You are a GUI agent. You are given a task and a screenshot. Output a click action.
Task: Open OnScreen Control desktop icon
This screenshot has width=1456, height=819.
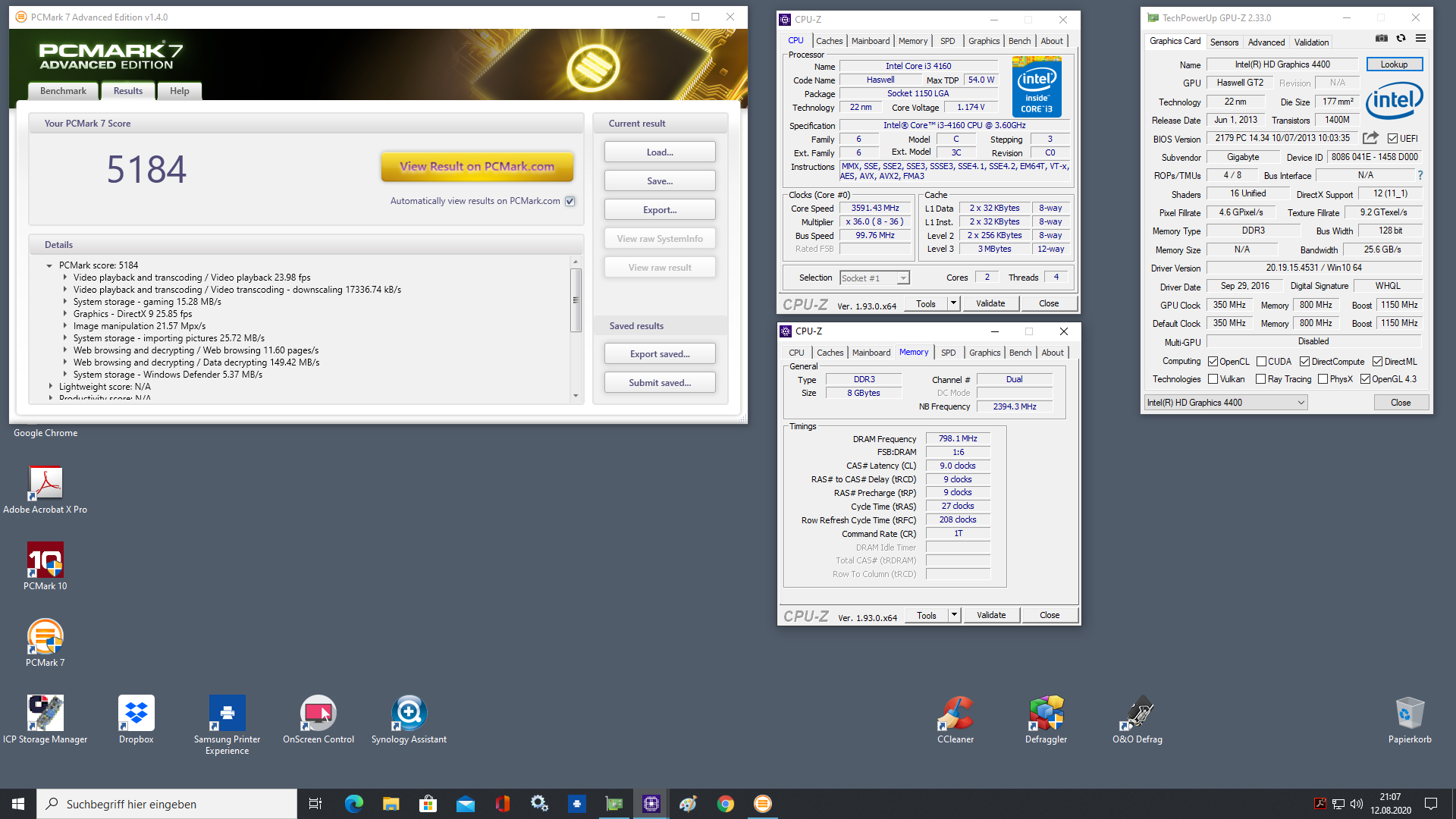click(318, 720)
